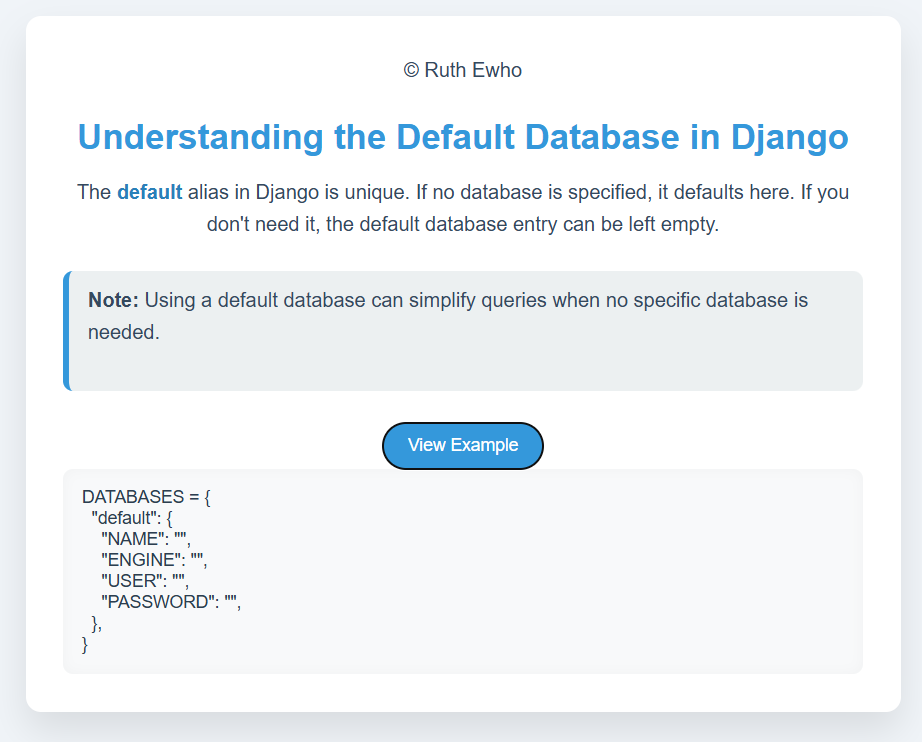The width and height of the screenshot is (922, 742).
Task: Click the "ENGINE" entry in code block
Action: pos(154,560)
